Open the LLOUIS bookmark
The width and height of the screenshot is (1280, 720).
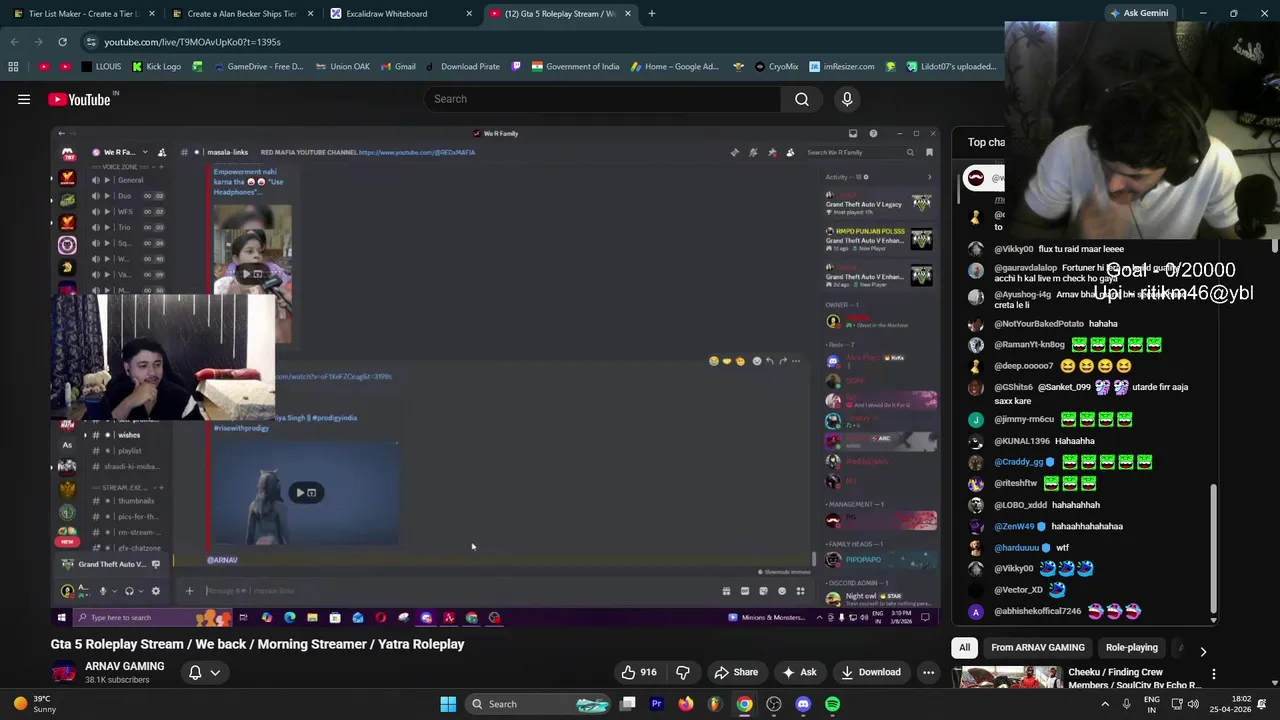pos(100,67)
